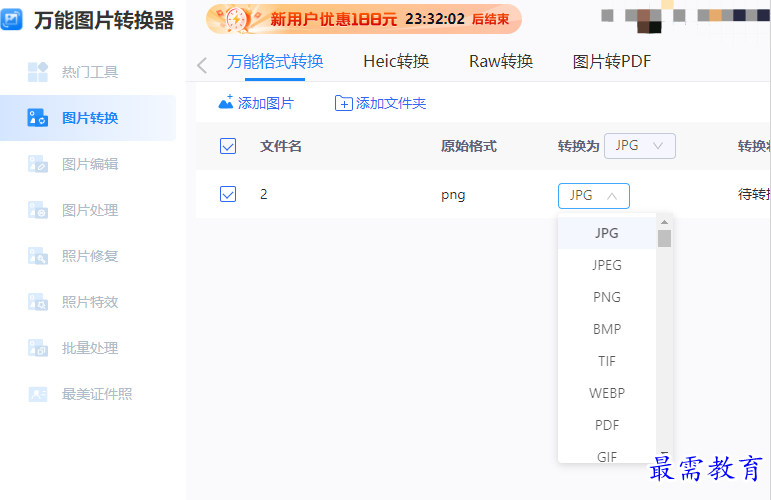Open 图片转换 in the sidebar
Viewport: 771px width, 500px height.
[88, 118]
